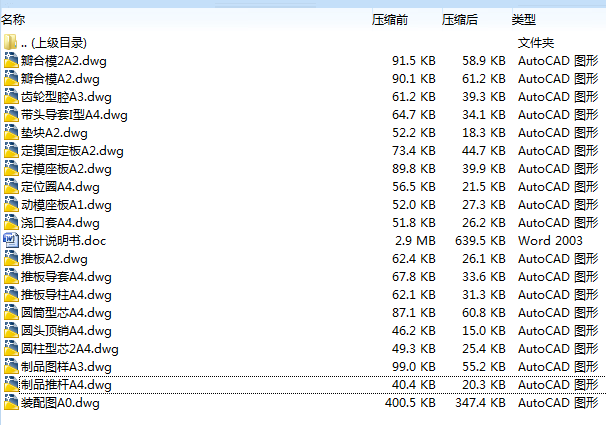The width and height of the screenshot is (606, 425).
Task: Click the icon beside 推板A2.dwg
Action: (11, 258)
